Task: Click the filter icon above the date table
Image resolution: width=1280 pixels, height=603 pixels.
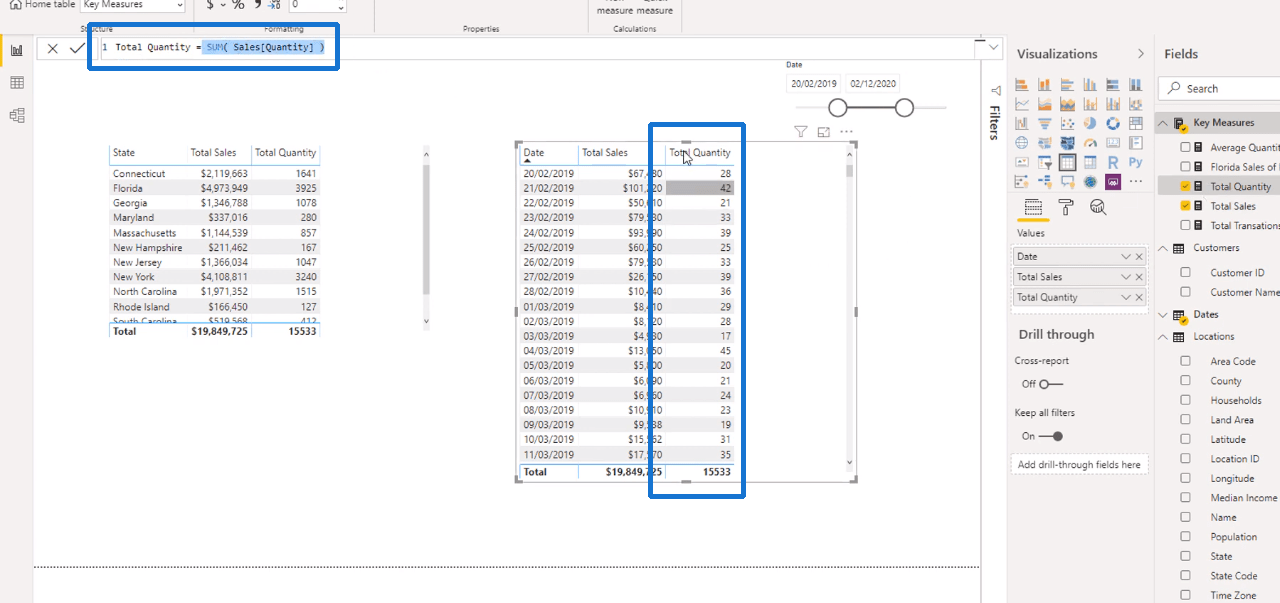Action: click(801, 131)
